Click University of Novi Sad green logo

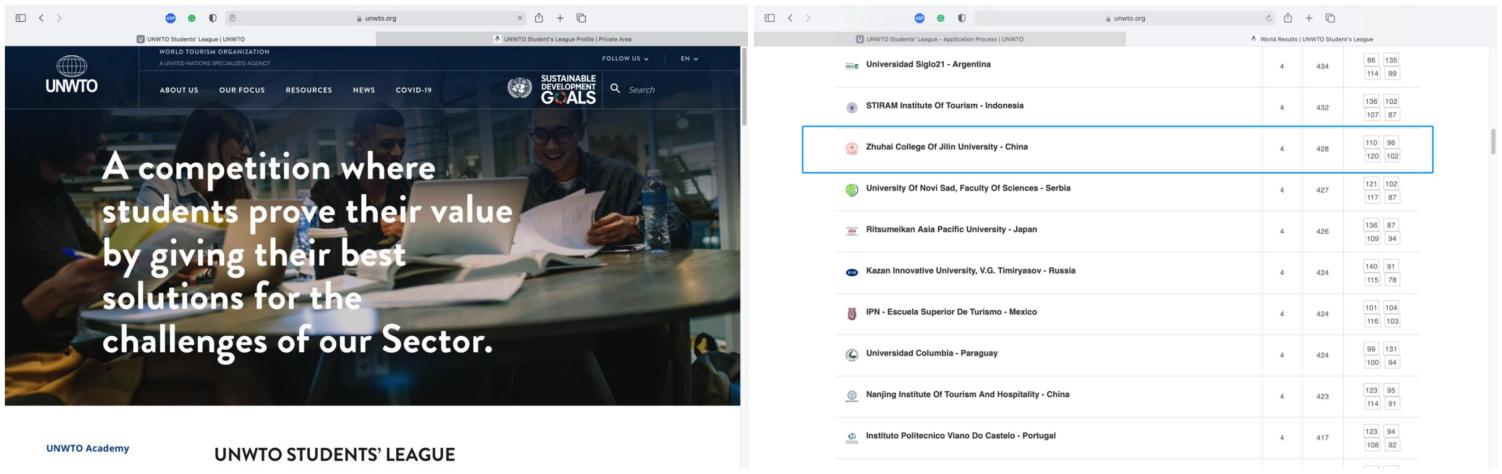click(852, 189)
